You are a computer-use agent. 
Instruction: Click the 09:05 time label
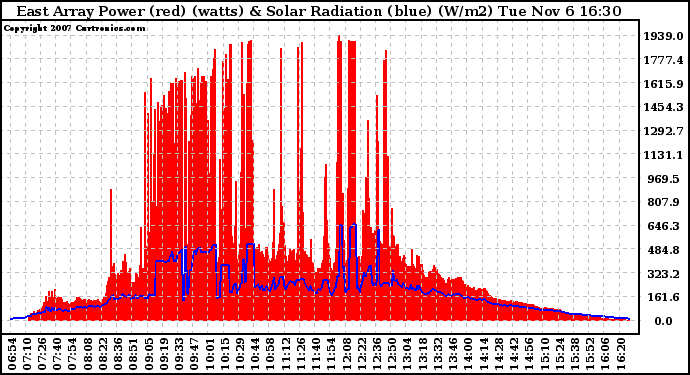pyautogui.click(x=149, y=354)
